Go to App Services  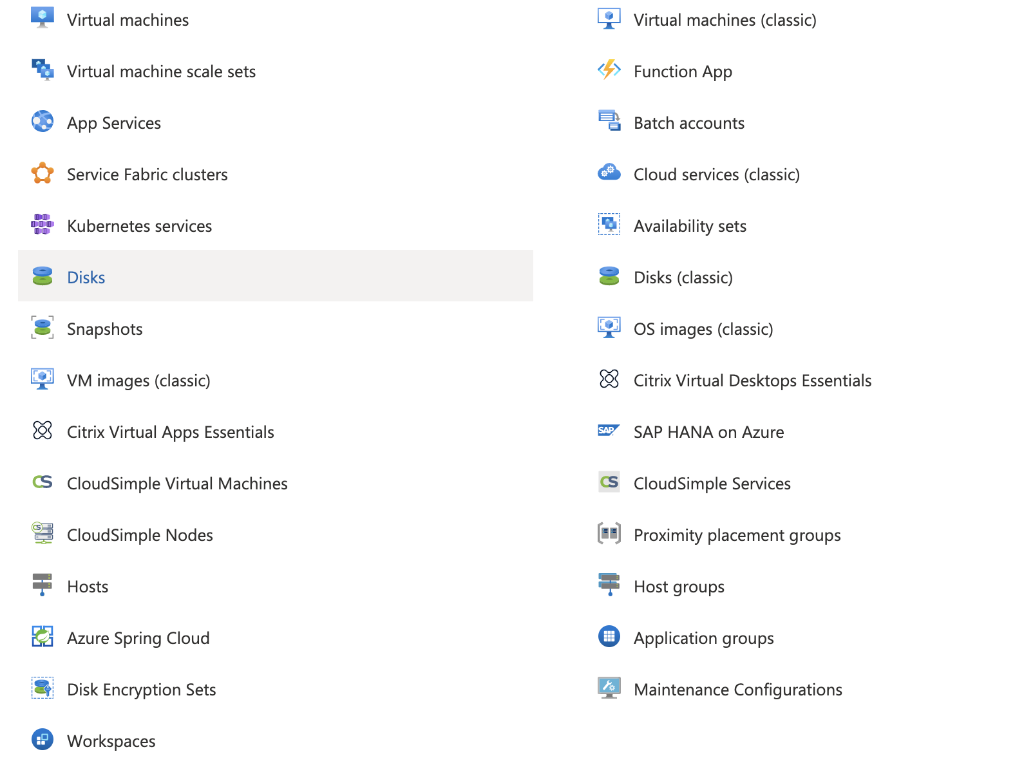(x=114, y=123)
